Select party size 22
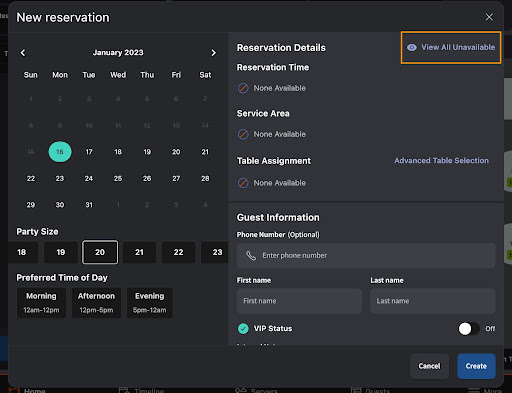512x393 pixels. tap(178, 252)
